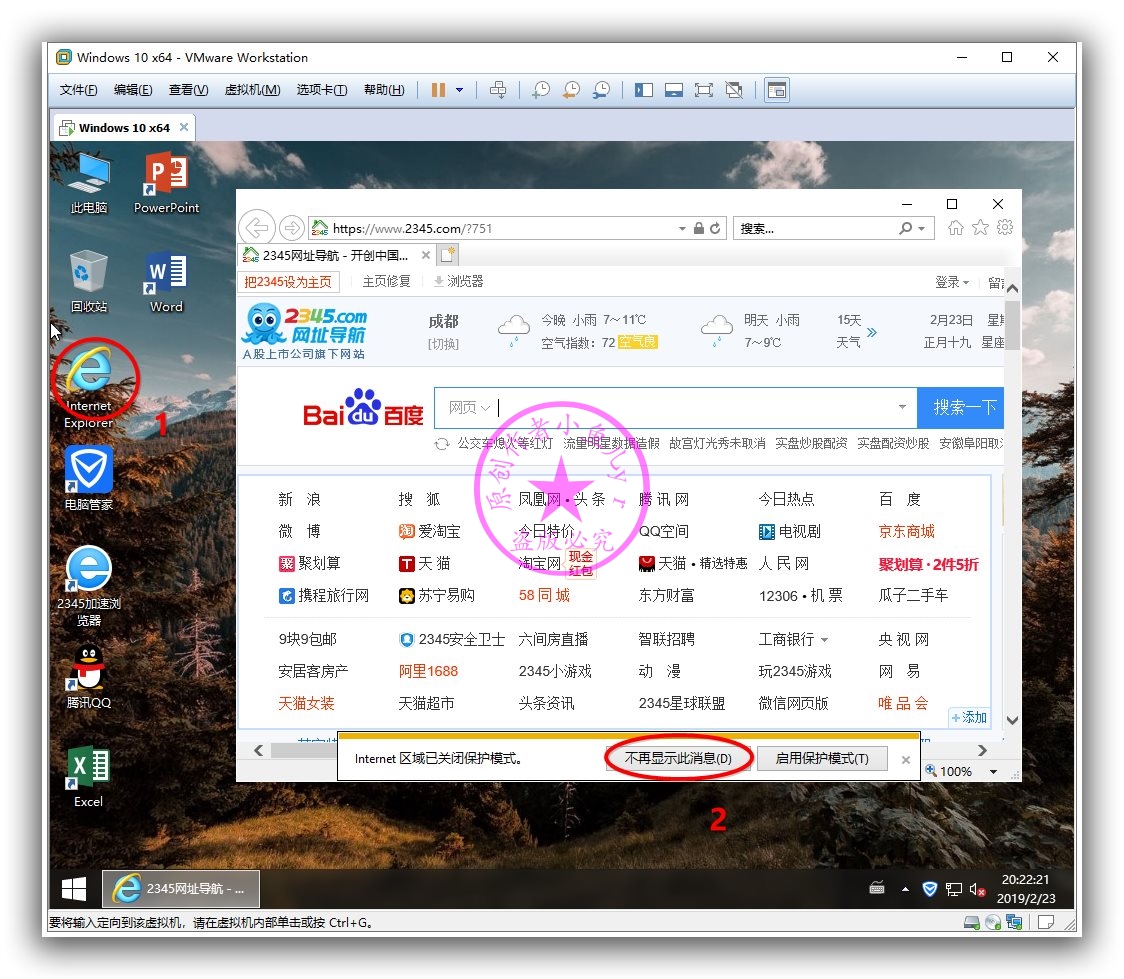Click the 2345加速浏览器 desktop icon

89,586
